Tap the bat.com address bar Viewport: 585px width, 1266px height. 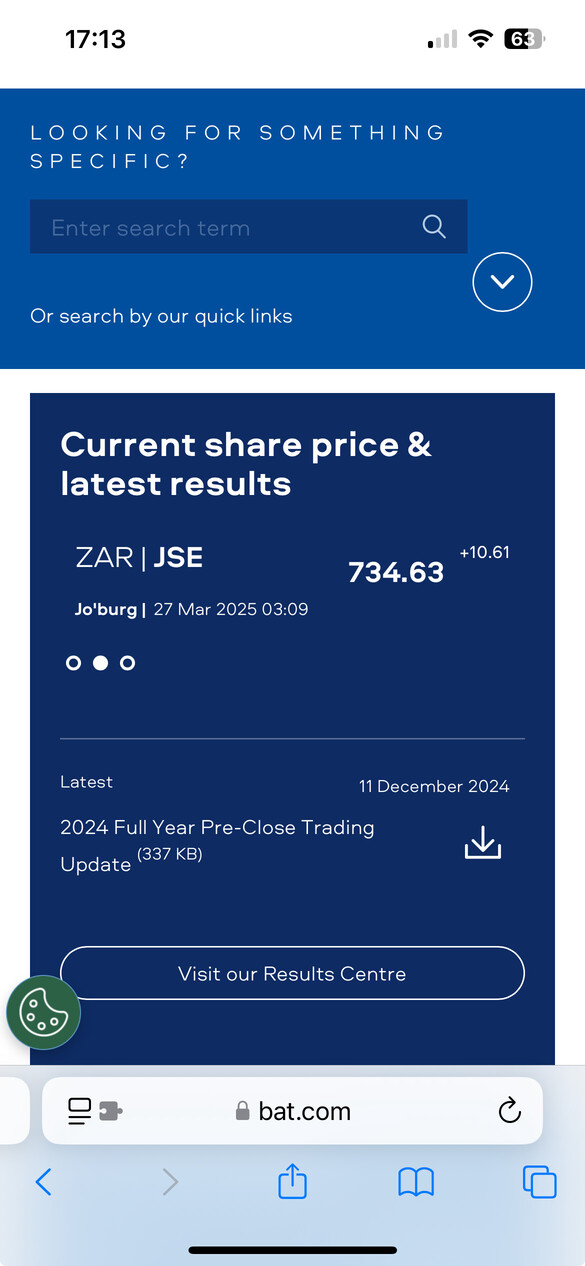point(292,1111)
